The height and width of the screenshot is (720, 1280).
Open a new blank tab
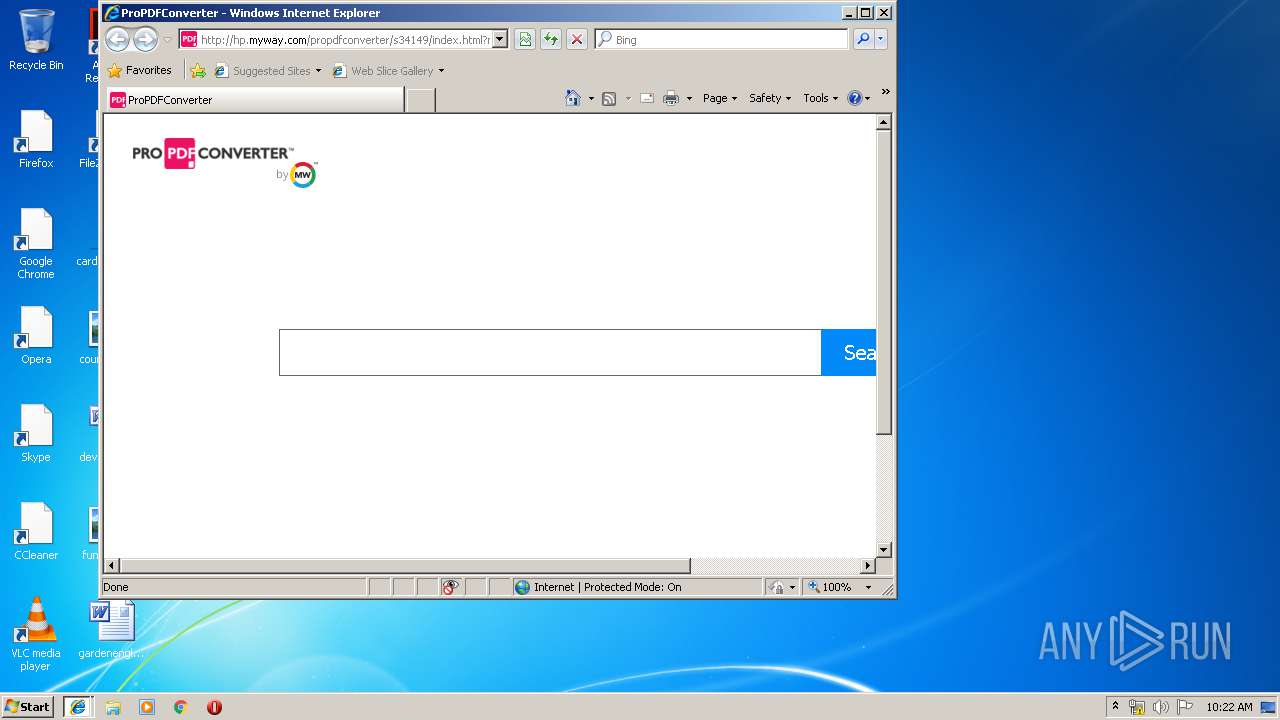[x=421, y=99]
